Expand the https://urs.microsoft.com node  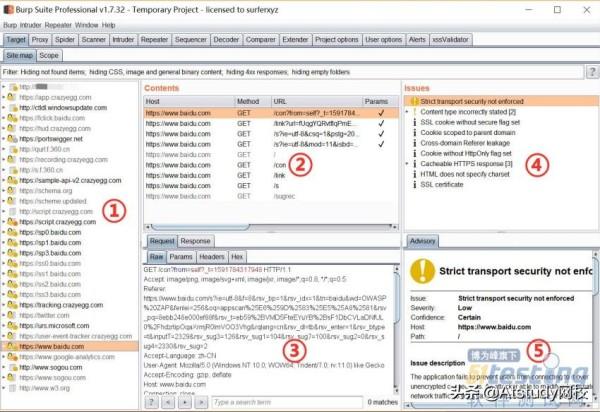3,326
